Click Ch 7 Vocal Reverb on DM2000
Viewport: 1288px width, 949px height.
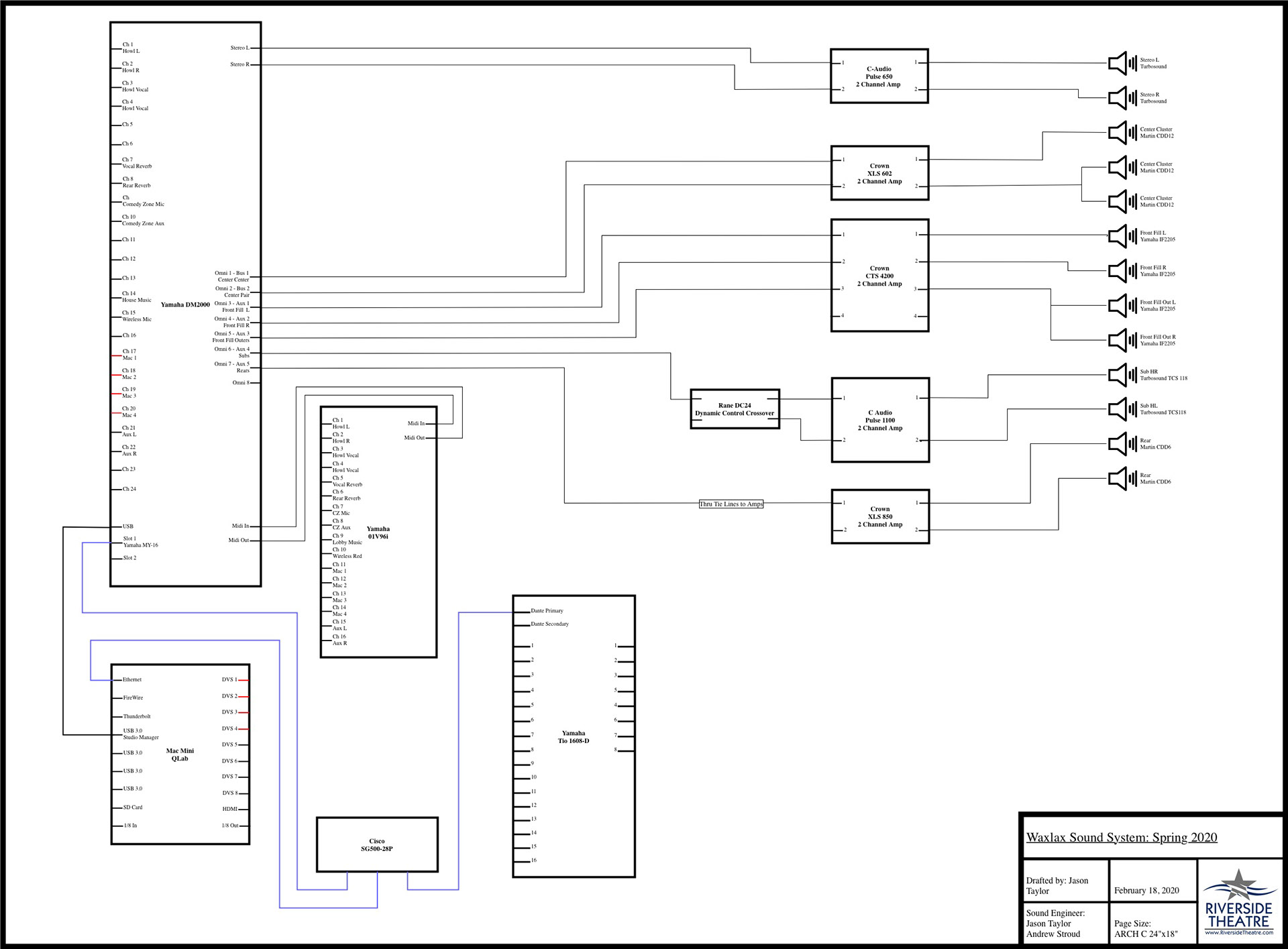click(x=137, y=163)
